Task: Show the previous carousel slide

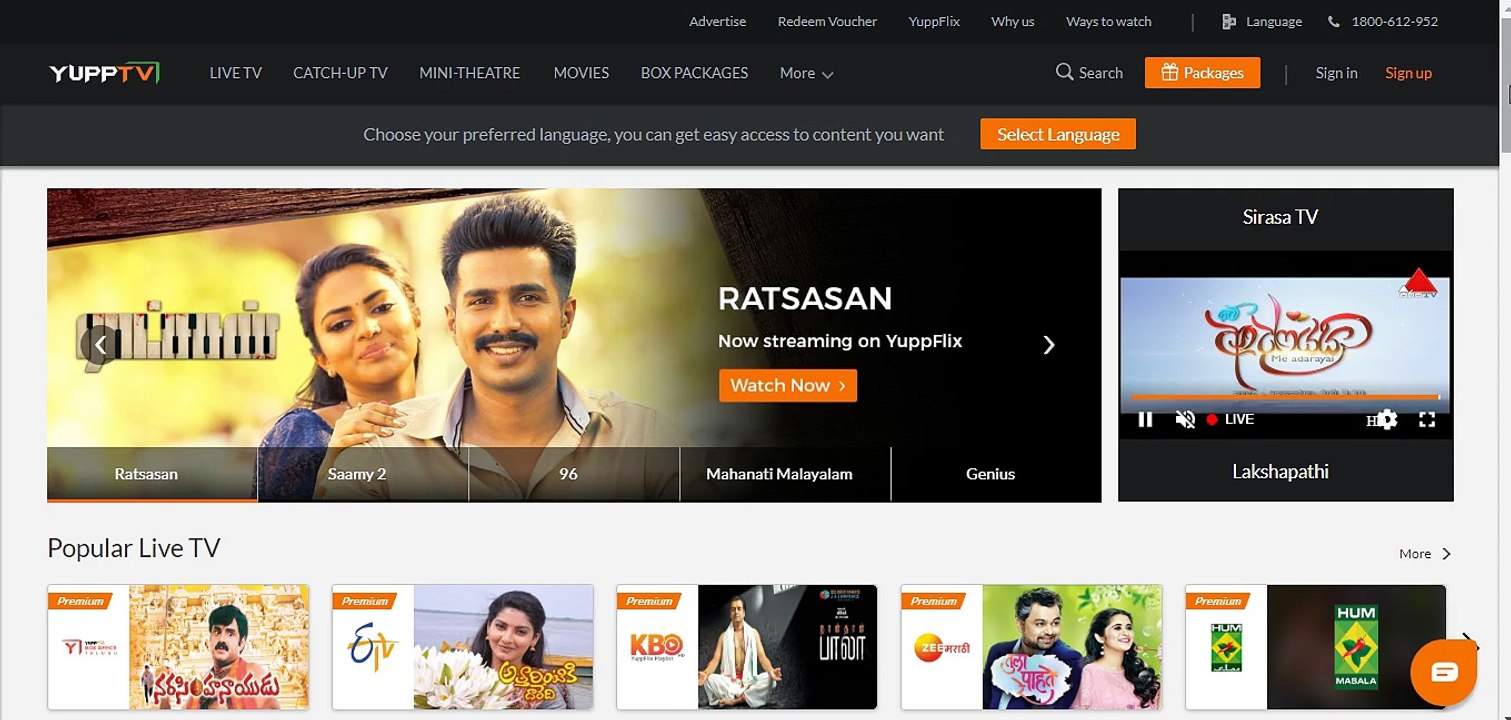Action: (100, 345)
